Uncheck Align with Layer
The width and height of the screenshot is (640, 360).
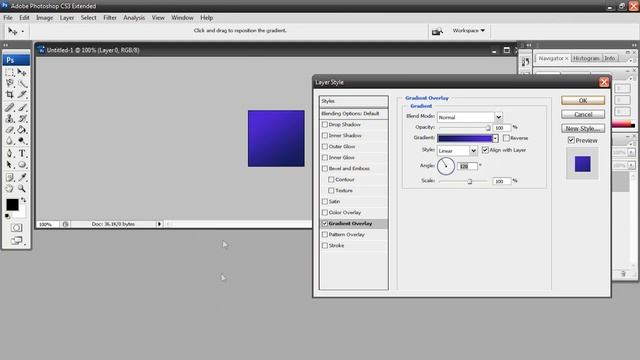coord(485,150)
